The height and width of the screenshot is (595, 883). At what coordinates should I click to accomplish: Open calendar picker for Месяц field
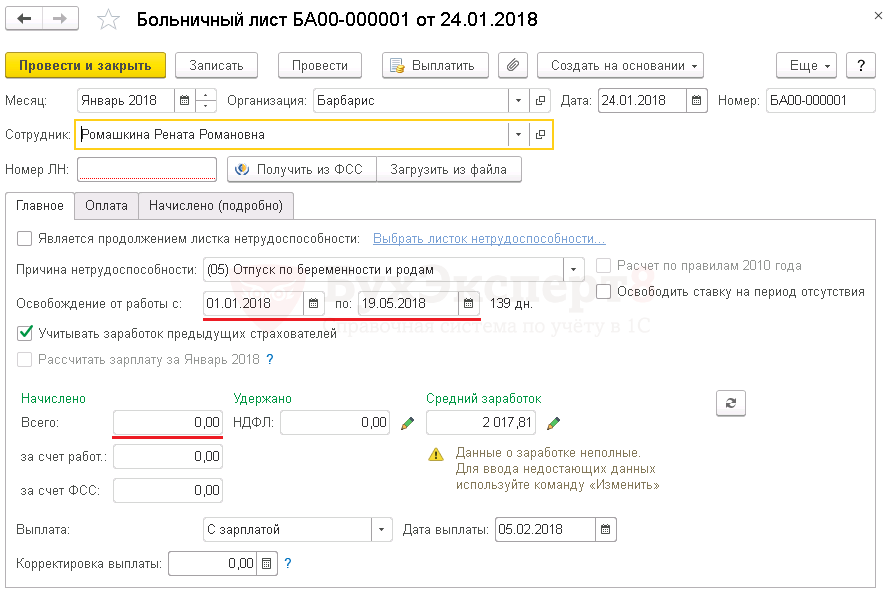[x=184, y=101]
